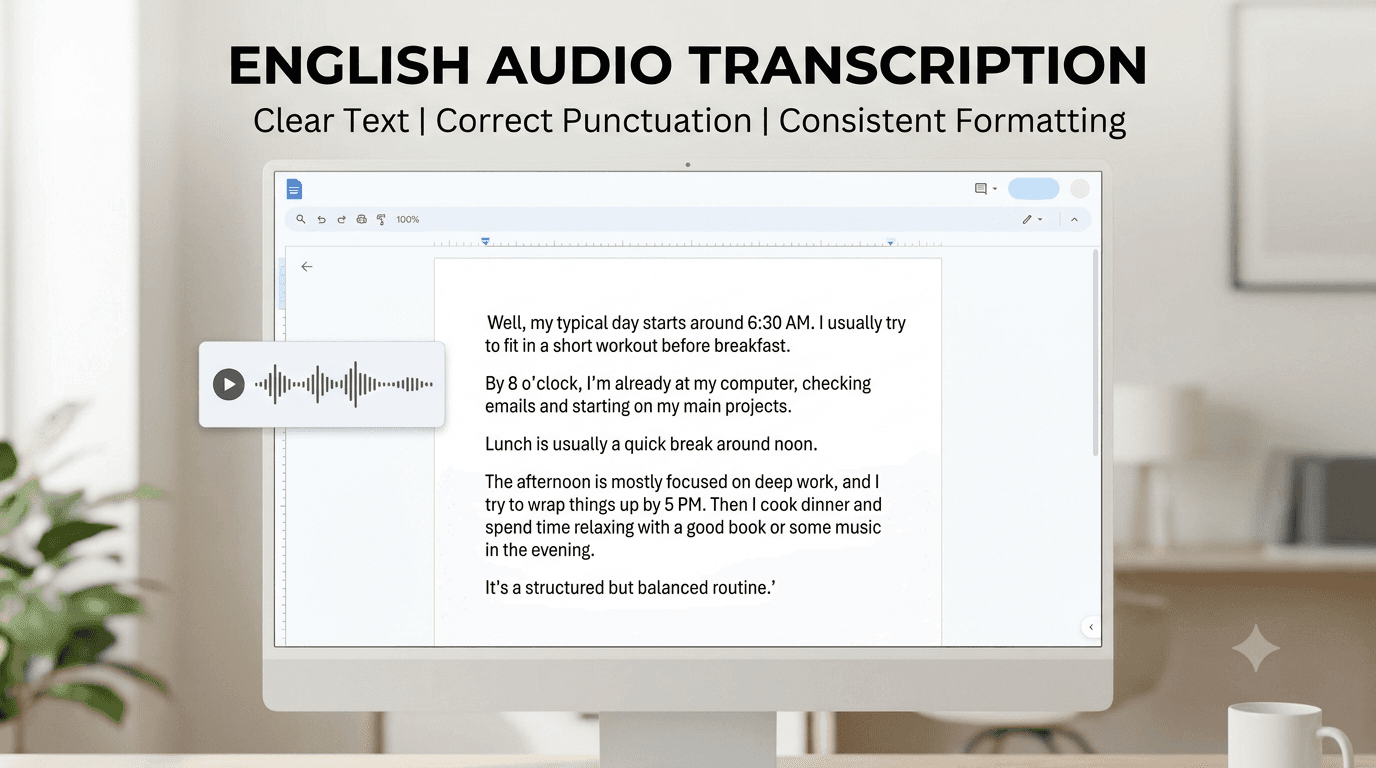Click the document's vertical scrollbar
This screenshot has height=768, width=1376.
click(1096, 352)
